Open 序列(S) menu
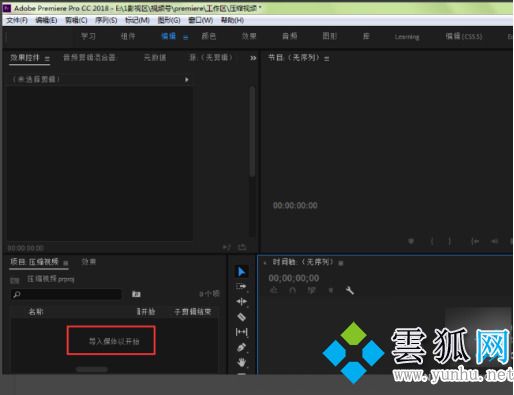514x395 pixels. (106, 20)
